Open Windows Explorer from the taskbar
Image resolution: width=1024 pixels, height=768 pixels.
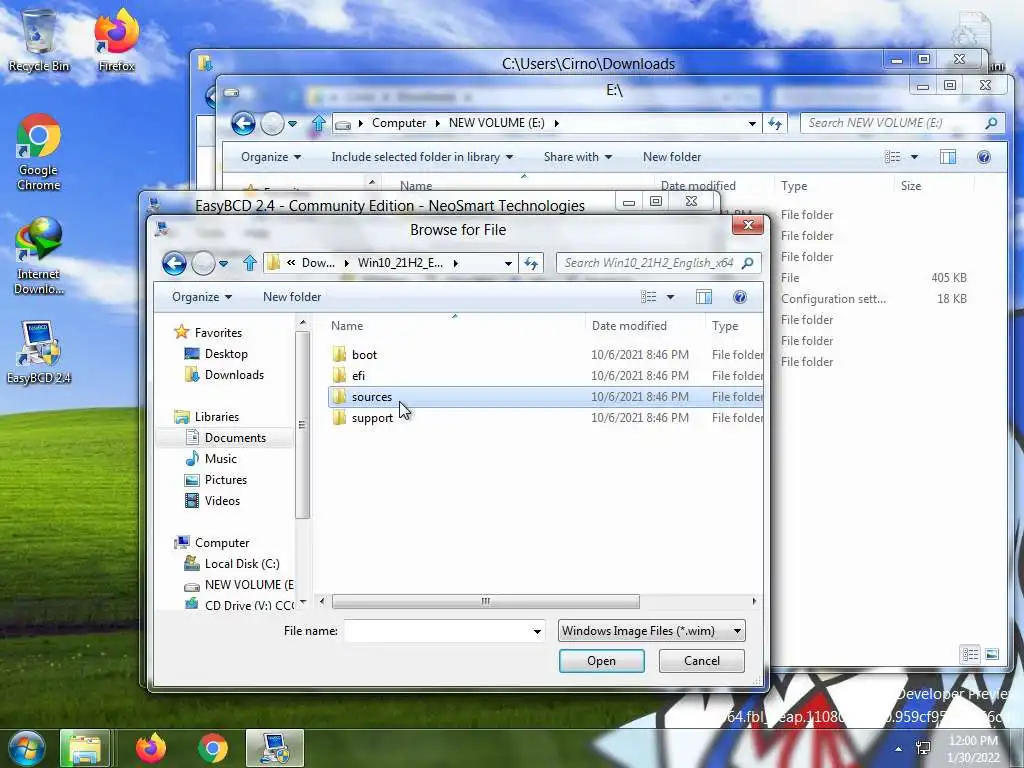85,748
